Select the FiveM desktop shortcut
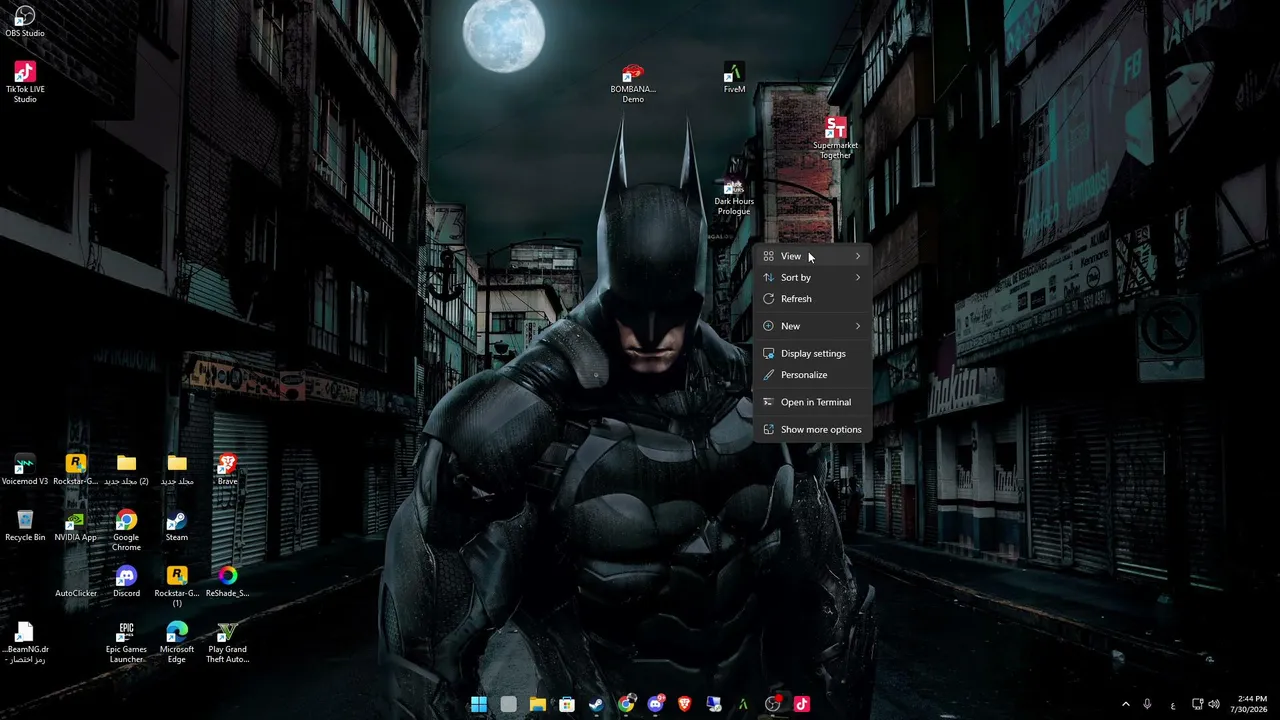 pyautogui.click(x=734, y=79)
